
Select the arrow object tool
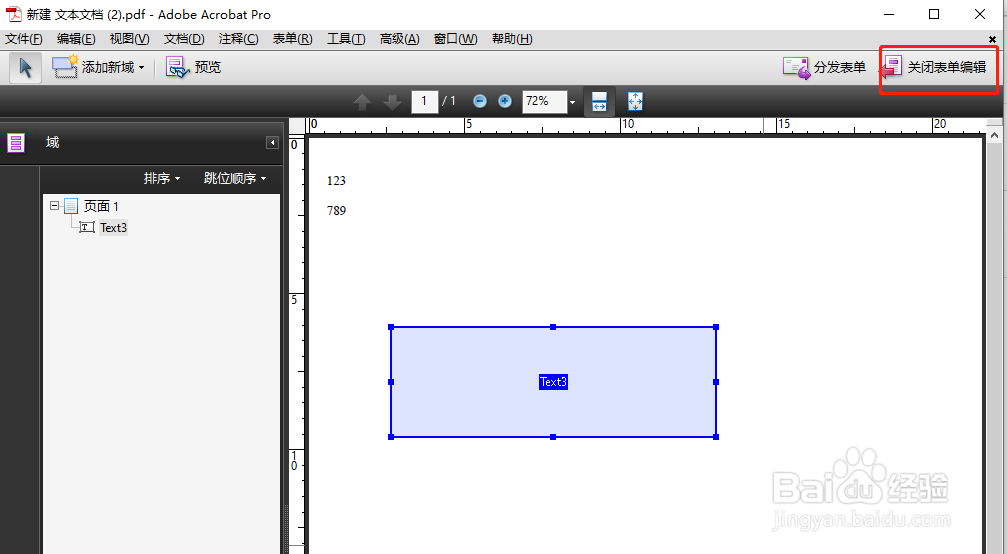[25, 67]
